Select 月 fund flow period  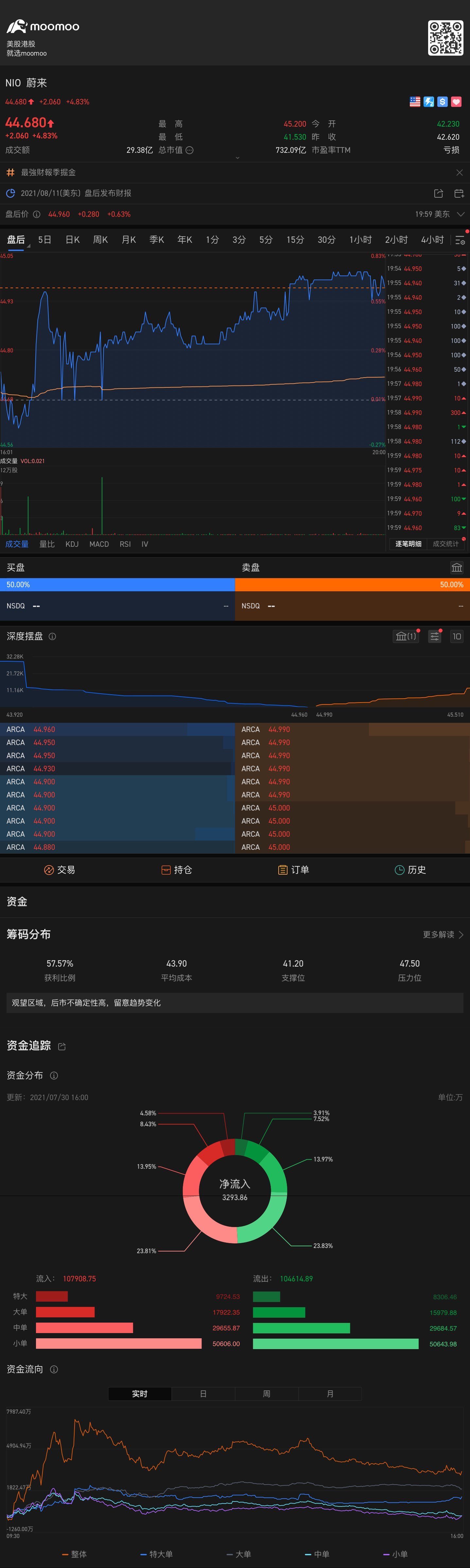[330, 1394]
